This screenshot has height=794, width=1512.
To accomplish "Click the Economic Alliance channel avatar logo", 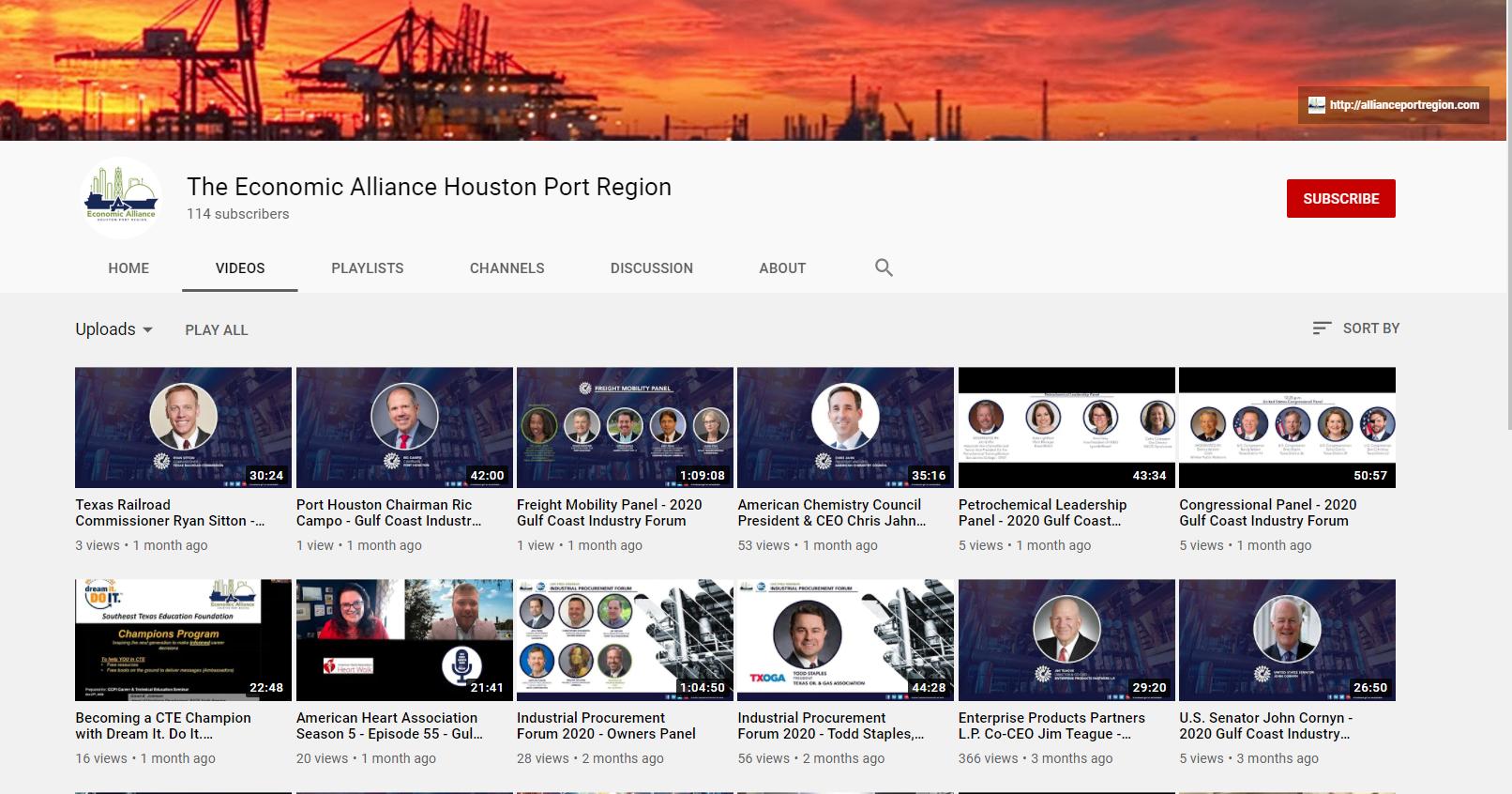I will 121,198.
